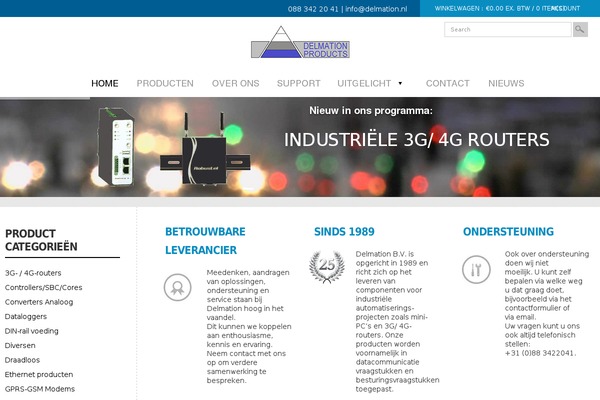This screenshot has width=600, height=400.
Task: Open GPRS-GSM Modems category
Action: (40, 389)
